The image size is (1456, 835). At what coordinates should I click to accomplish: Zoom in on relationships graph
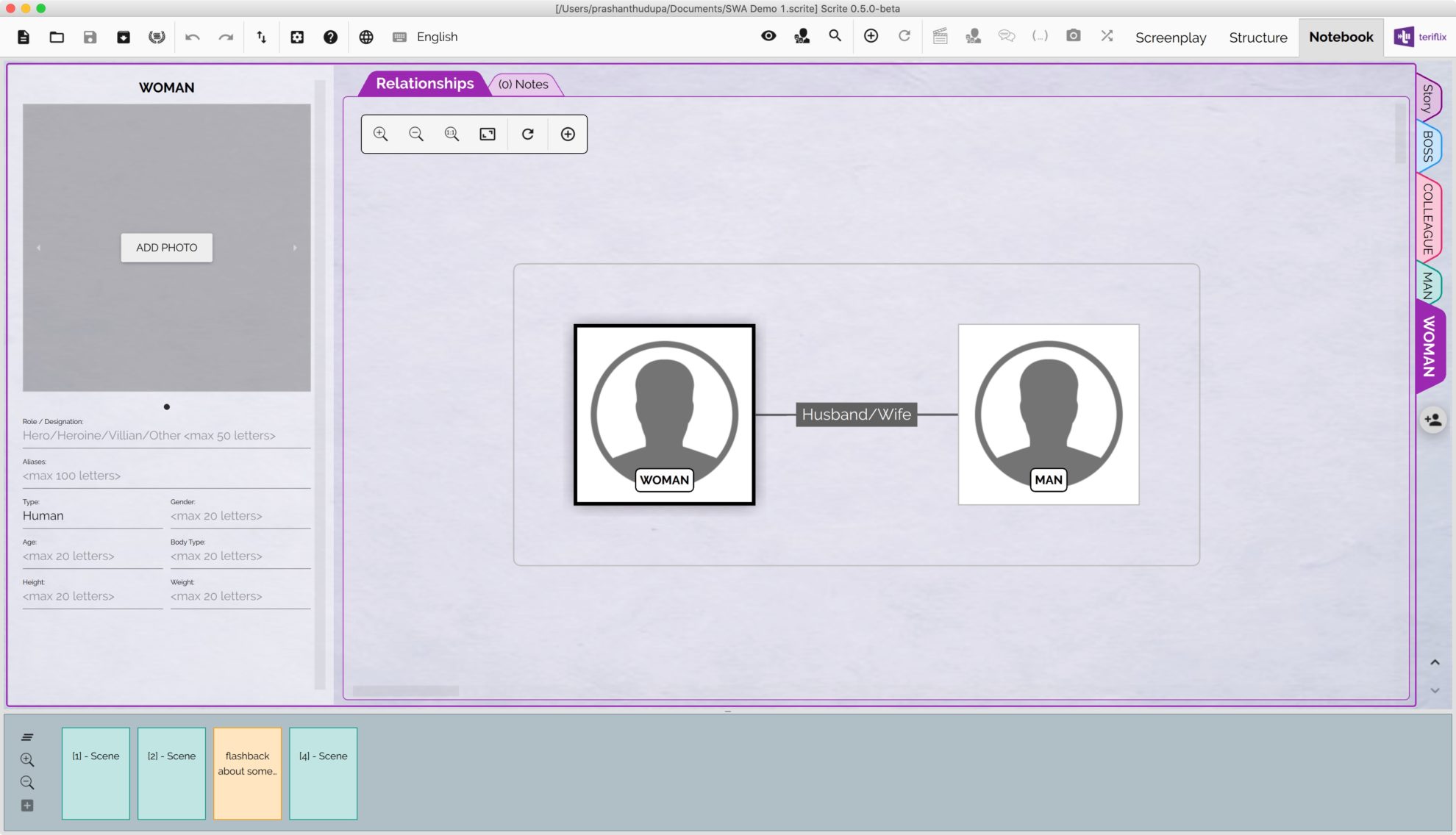[x=380, y=134]
